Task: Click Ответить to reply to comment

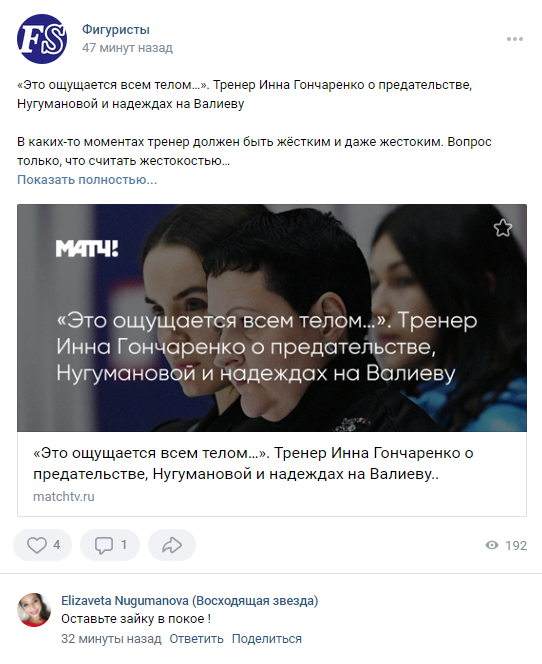Action: coord(196,639)
